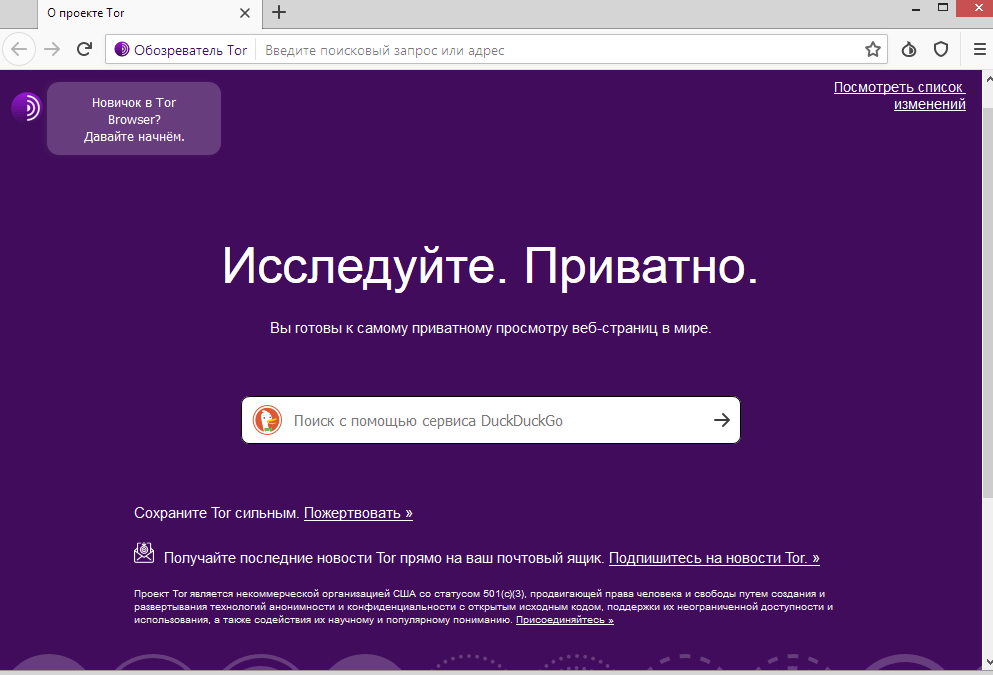This screenshot has width=993, height=675.
Task: Click the newsletter envelope icon
Action: point(144,552)
